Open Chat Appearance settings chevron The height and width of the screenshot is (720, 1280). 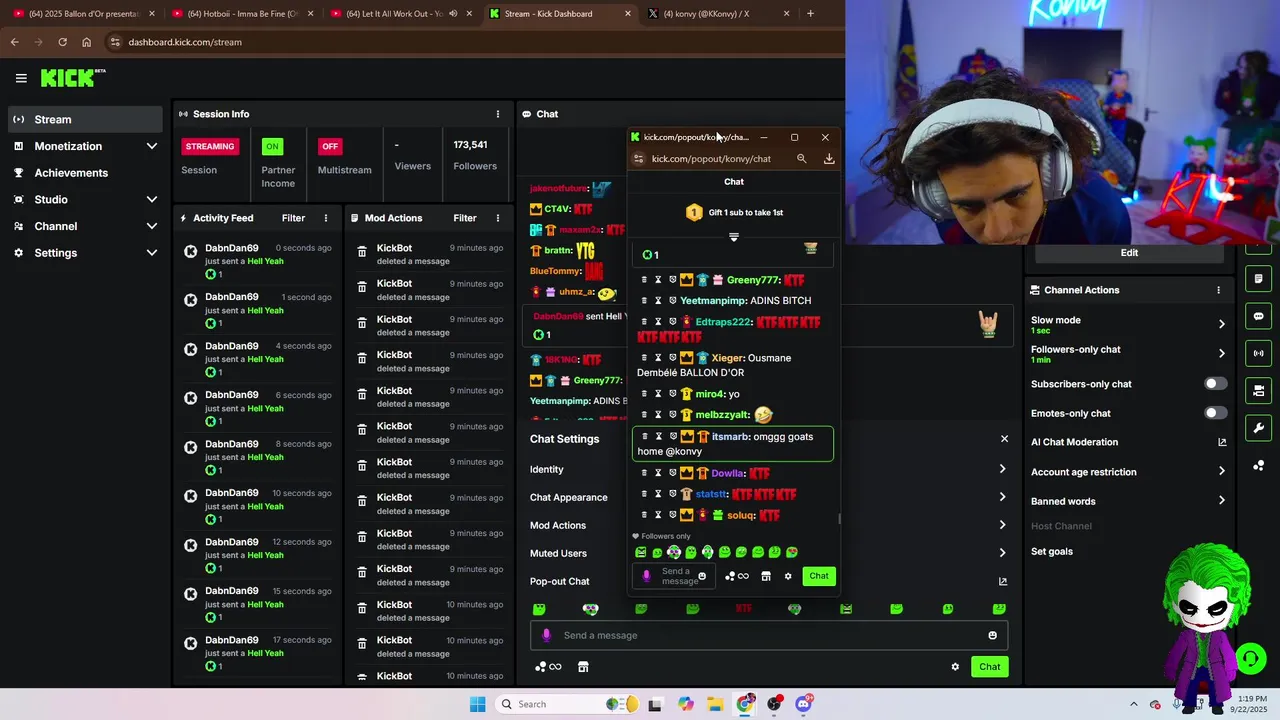[1002, 497]
